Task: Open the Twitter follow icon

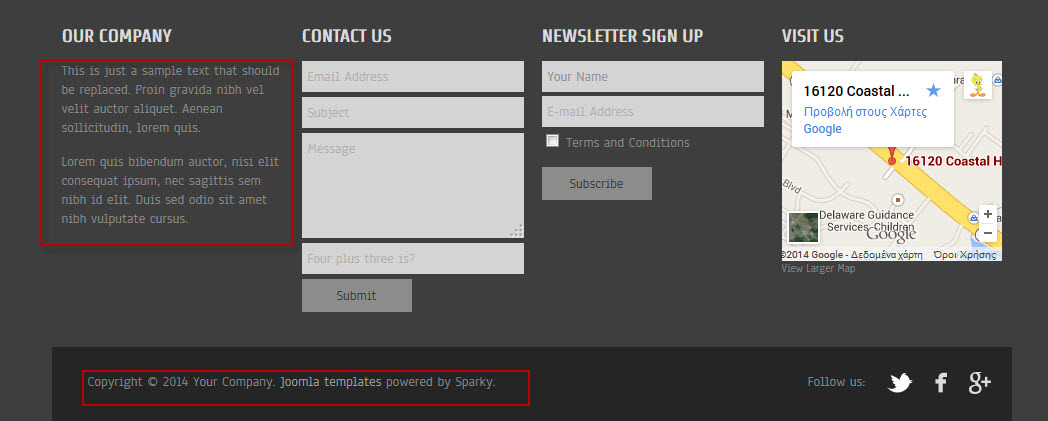Action: tap(900, 383)
